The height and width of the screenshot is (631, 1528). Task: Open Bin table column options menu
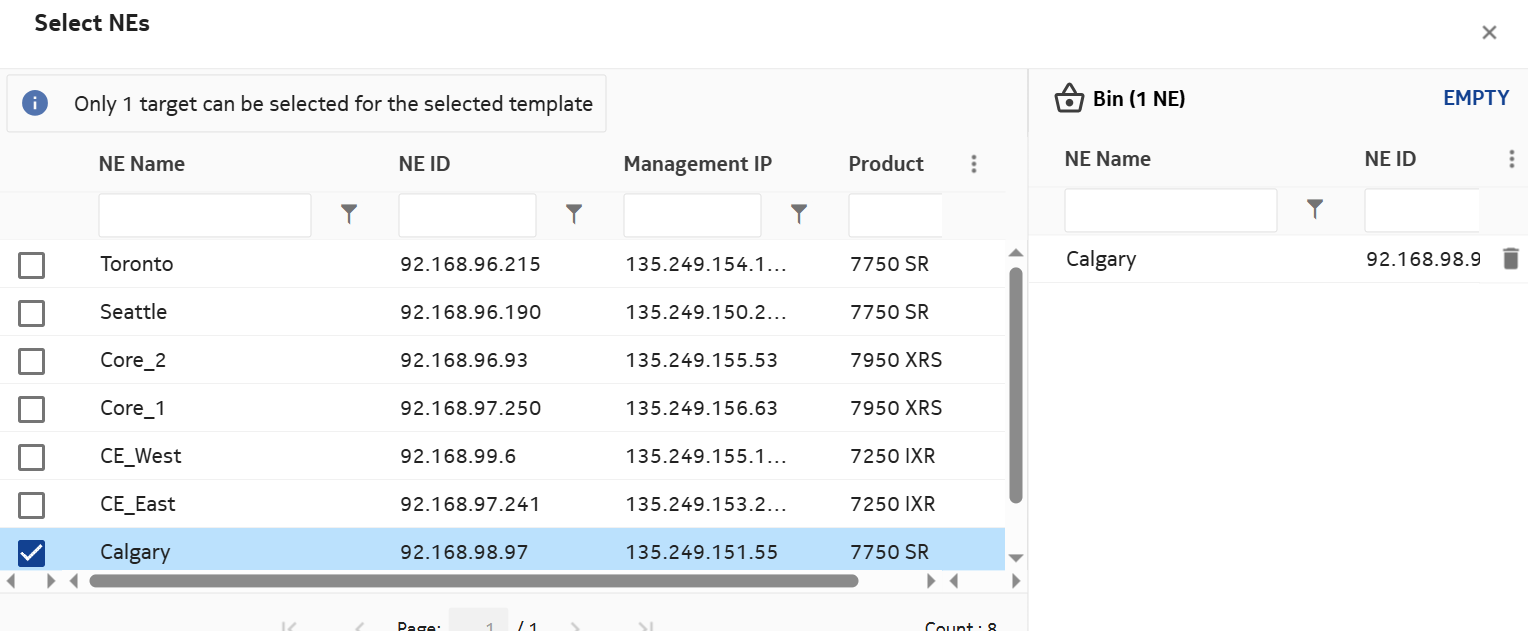pos(1511,159)
